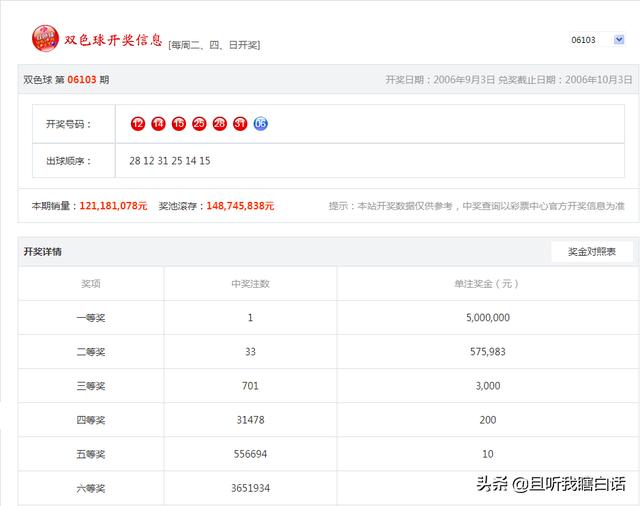
Task: Click the 三等奖 row label
Action: [91, 386]
